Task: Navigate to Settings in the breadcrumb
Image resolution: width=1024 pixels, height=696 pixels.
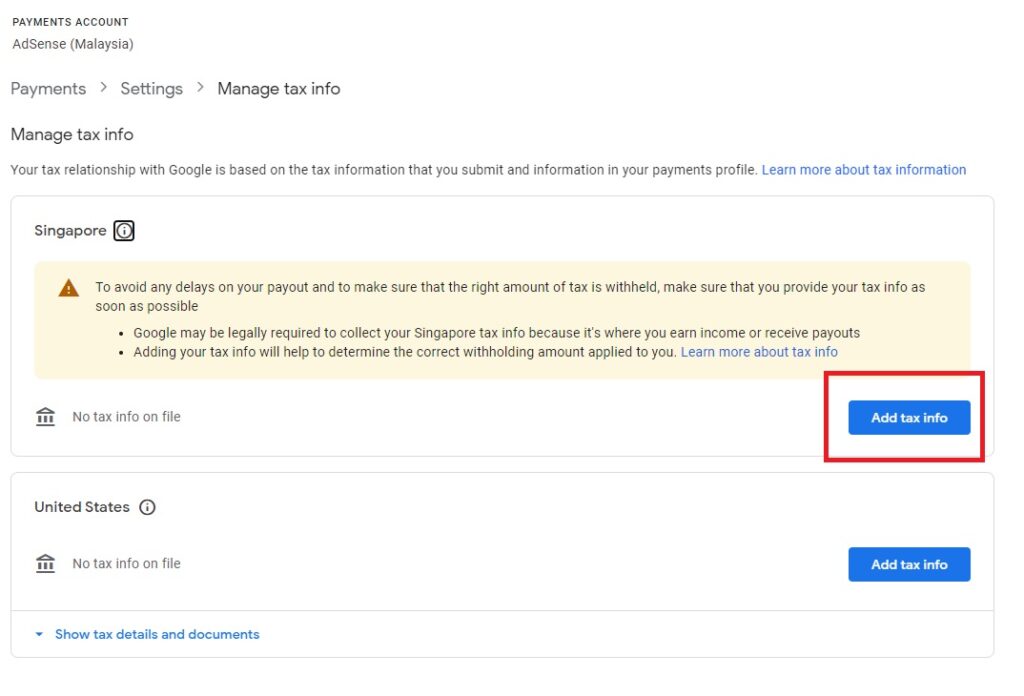Action: (151, 89)
